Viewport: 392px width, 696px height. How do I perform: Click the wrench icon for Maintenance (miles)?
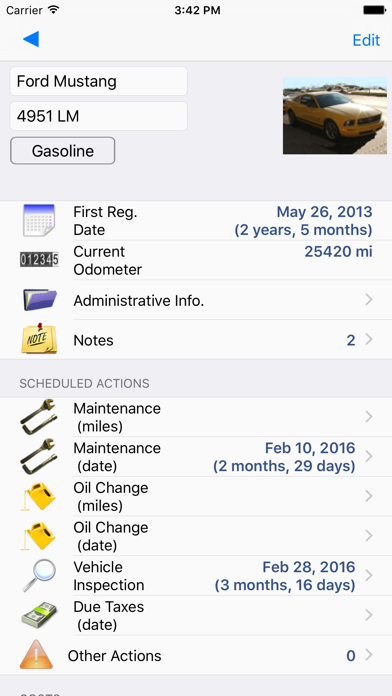click(x=39, y=417)
